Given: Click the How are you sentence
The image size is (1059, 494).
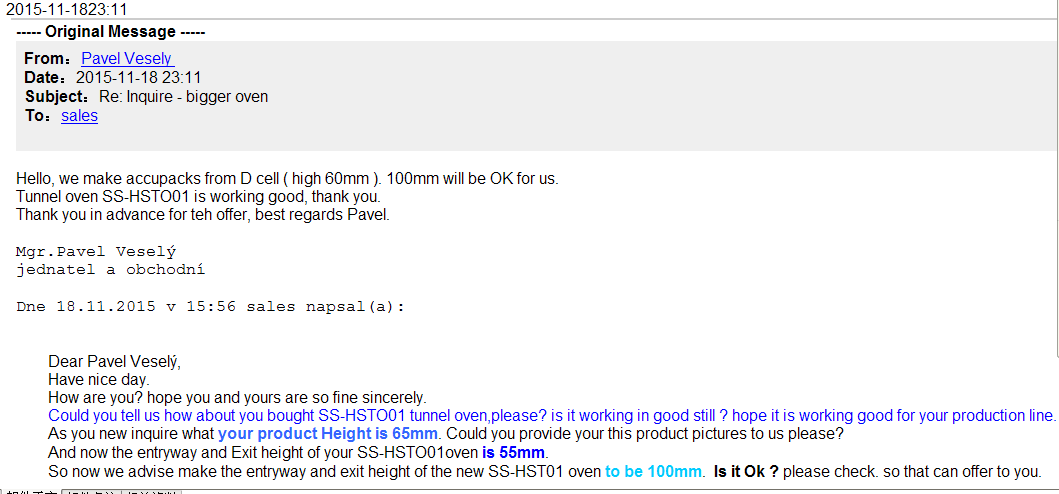Looking at the screenshot, I should click(x=236, y=398).
